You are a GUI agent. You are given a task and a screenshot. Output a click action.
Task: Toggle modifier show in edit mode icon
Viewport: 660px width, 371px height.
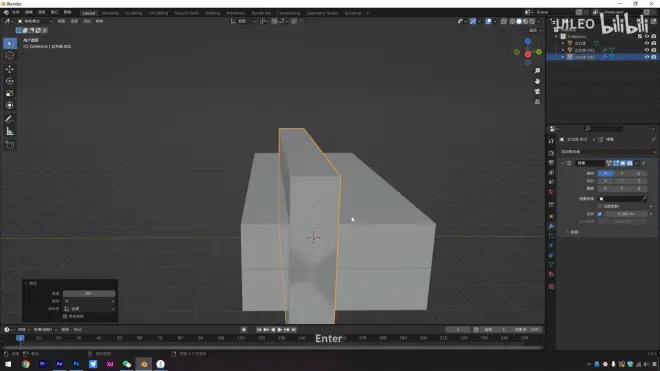click(x=616, y=163)
